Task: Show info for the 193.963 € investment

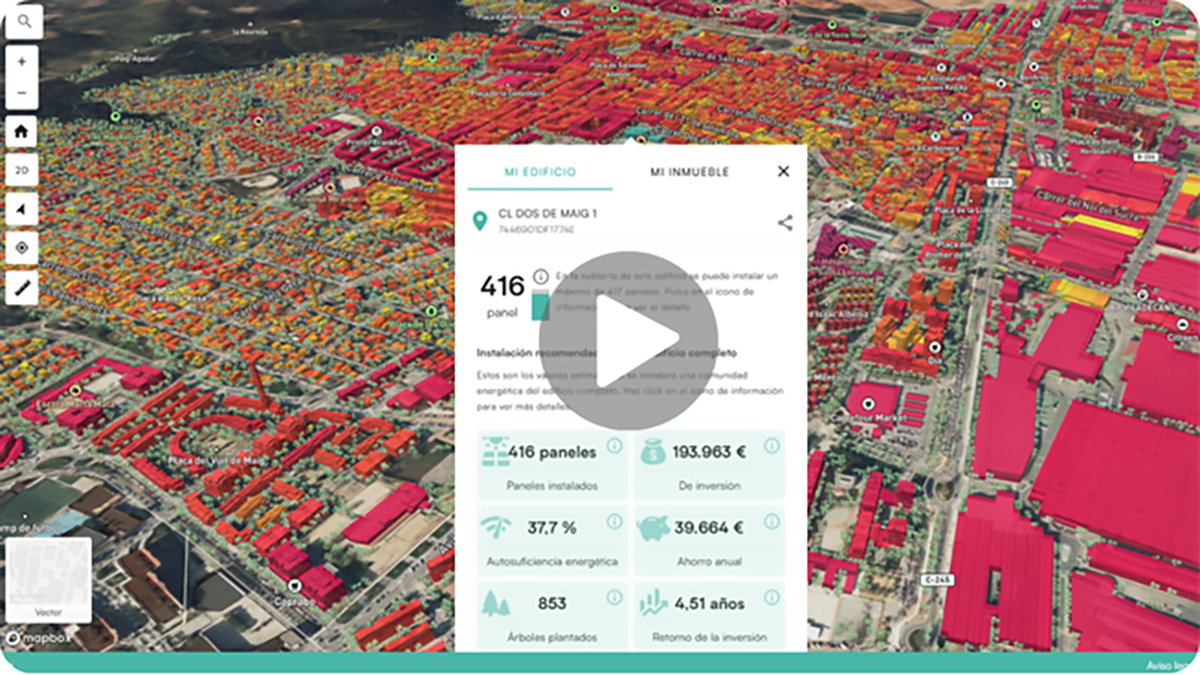Action: 771,446
